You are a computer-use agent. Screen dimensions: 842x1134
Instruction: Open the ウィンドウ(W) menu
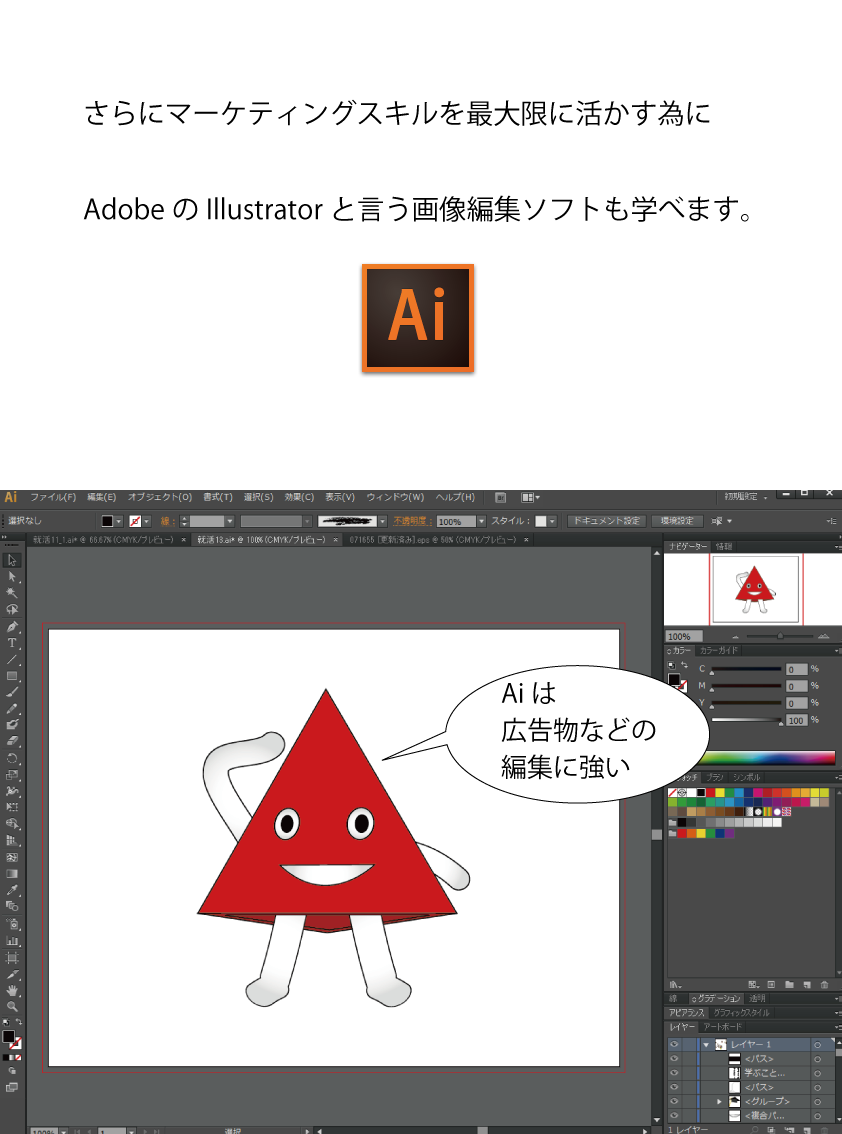coord(395,497)
